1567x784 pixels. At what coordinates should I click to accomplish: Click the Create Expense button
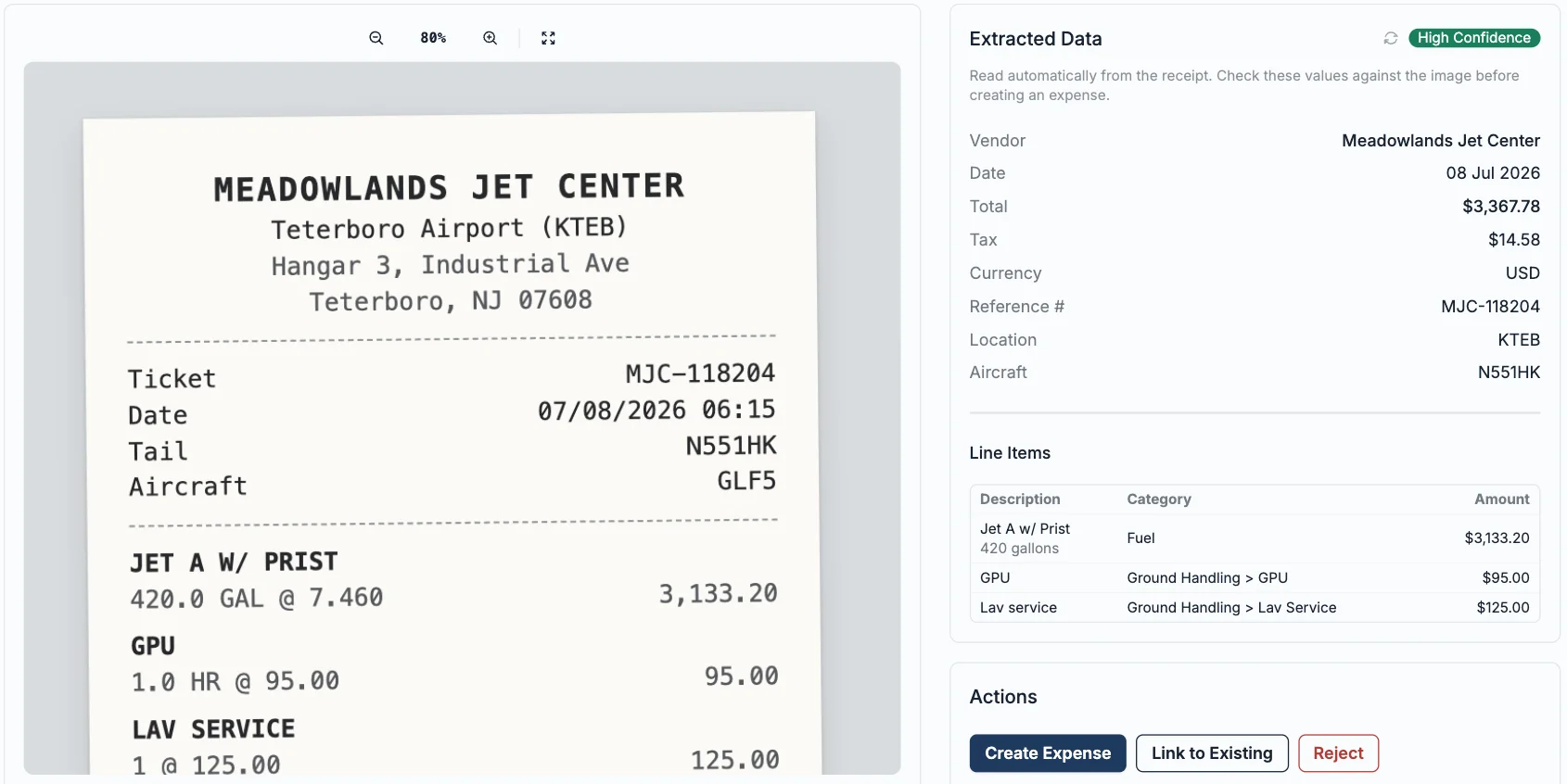click(1048, 753)
